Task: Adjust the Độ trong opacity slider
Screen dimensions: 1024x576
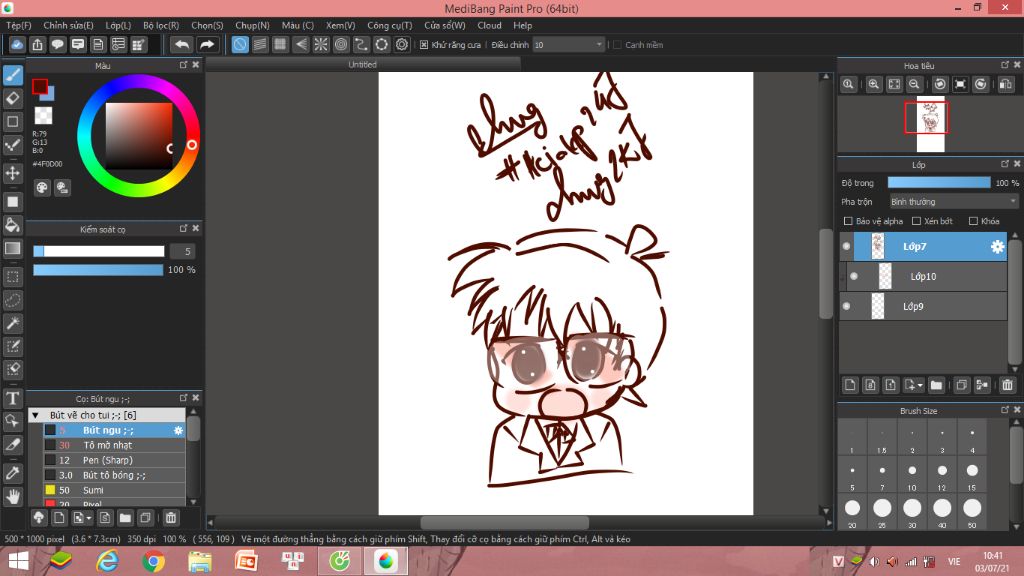Action: [938, 183]
